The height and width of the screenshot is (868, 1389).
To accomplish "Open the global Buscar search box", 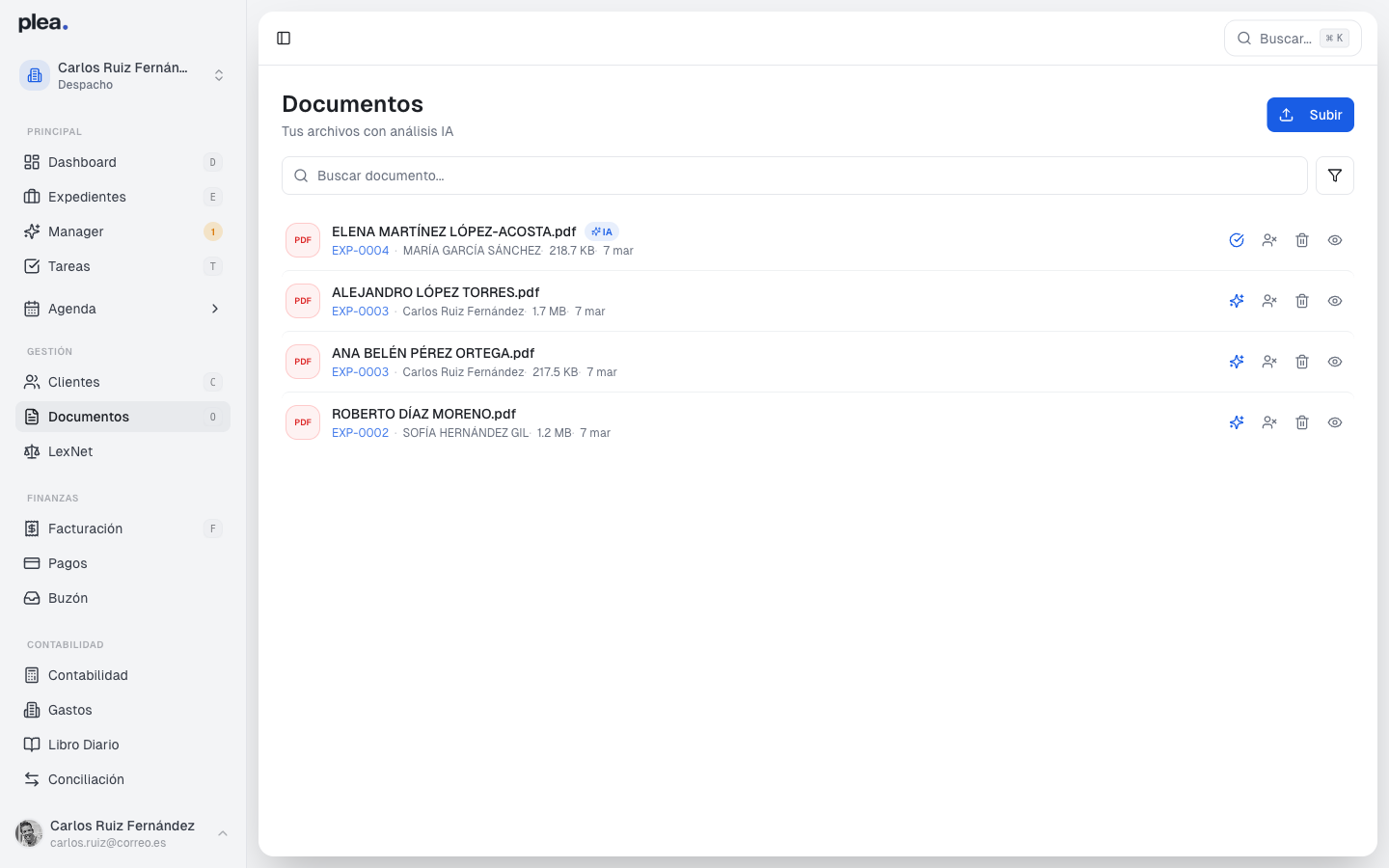I will pos(1293,39).
